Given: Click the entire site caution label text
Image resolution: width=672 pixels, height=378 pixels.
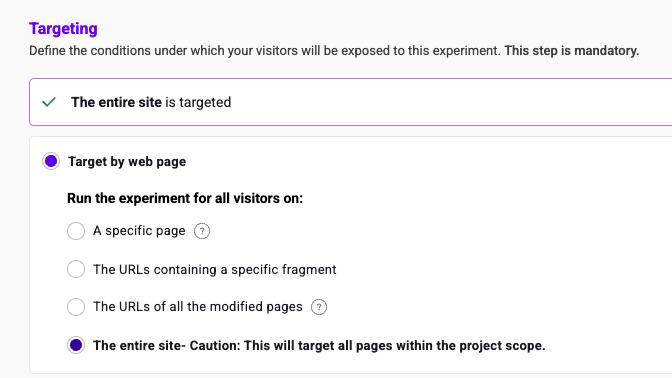Looking at the screenshot, I should [x=319, y=345].
